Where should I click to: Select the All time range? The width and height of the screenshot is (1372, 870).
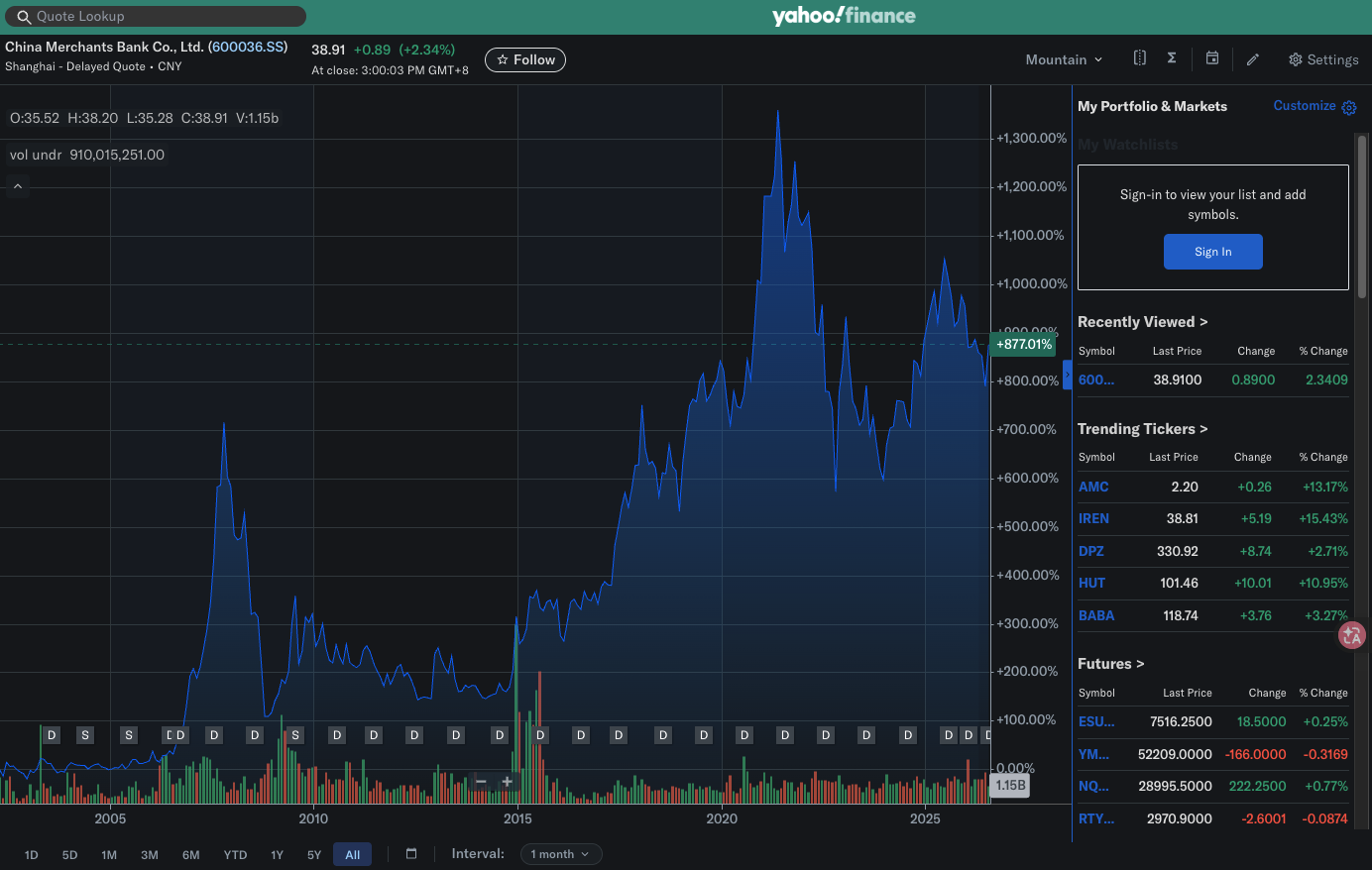click(353, 854)
